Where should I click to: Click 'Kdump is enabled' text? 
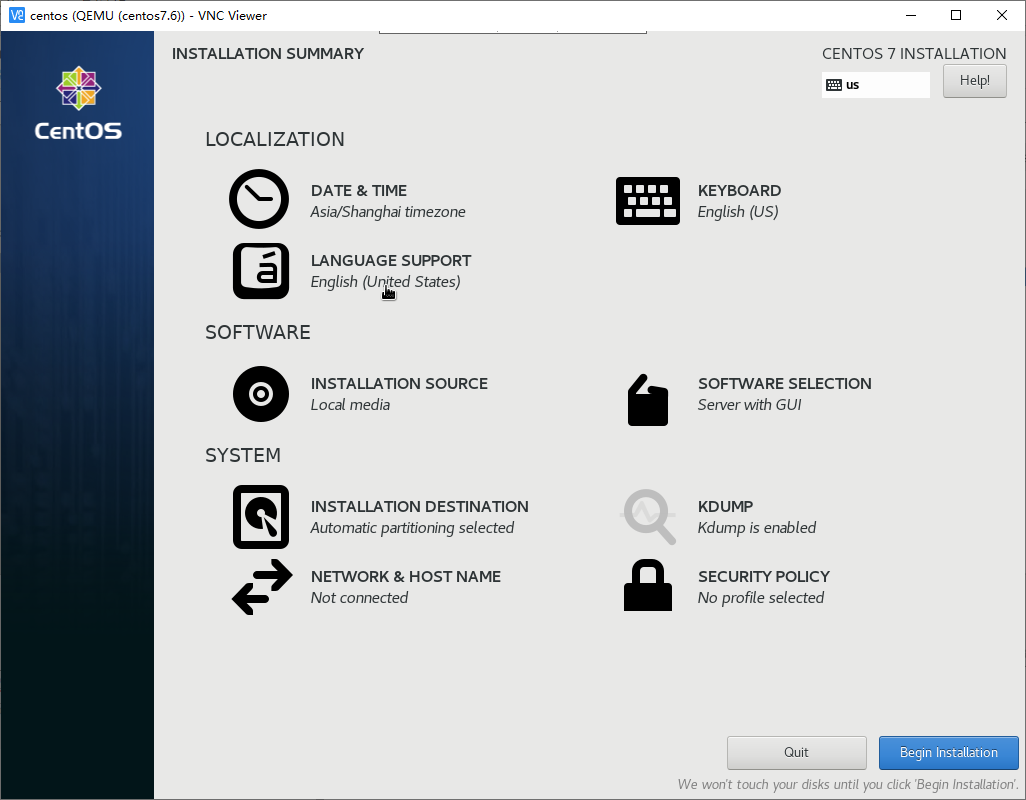tap(756, 528)
